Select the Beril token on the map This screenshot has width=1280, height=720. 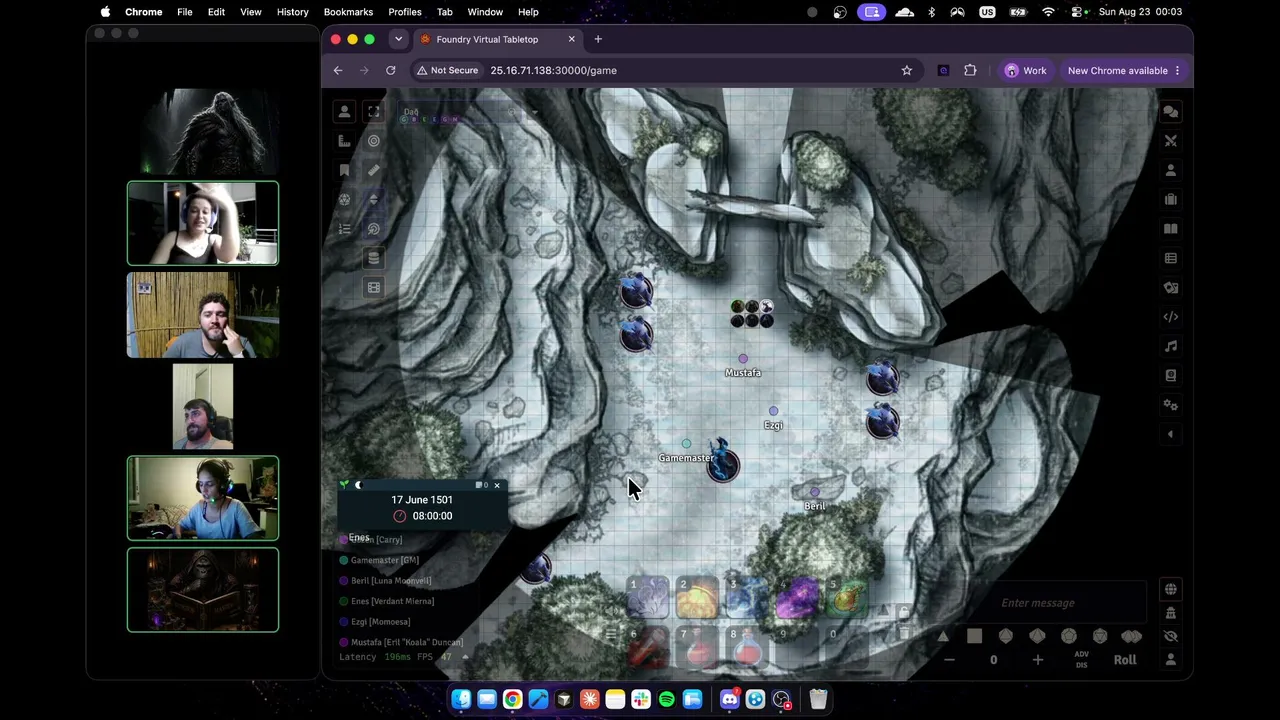tap(815, 492)
